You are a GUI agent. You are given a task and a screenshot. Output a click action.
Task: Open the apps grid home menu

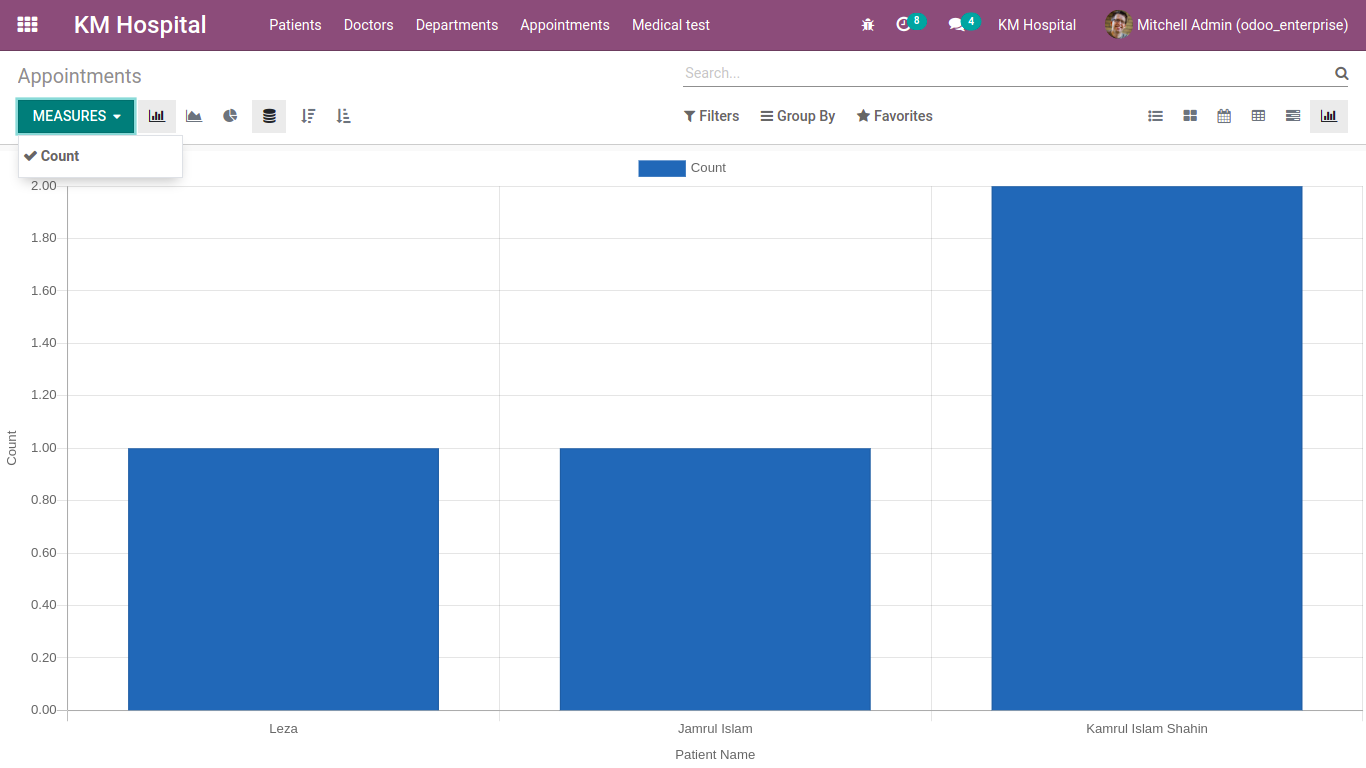(x=28, y=25)
